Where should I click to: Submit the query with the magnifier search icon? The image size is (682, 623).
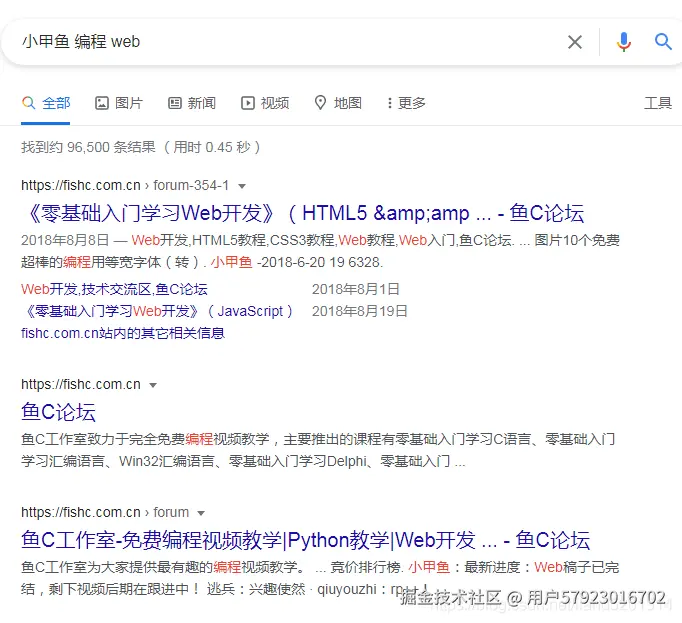(663, 42)
